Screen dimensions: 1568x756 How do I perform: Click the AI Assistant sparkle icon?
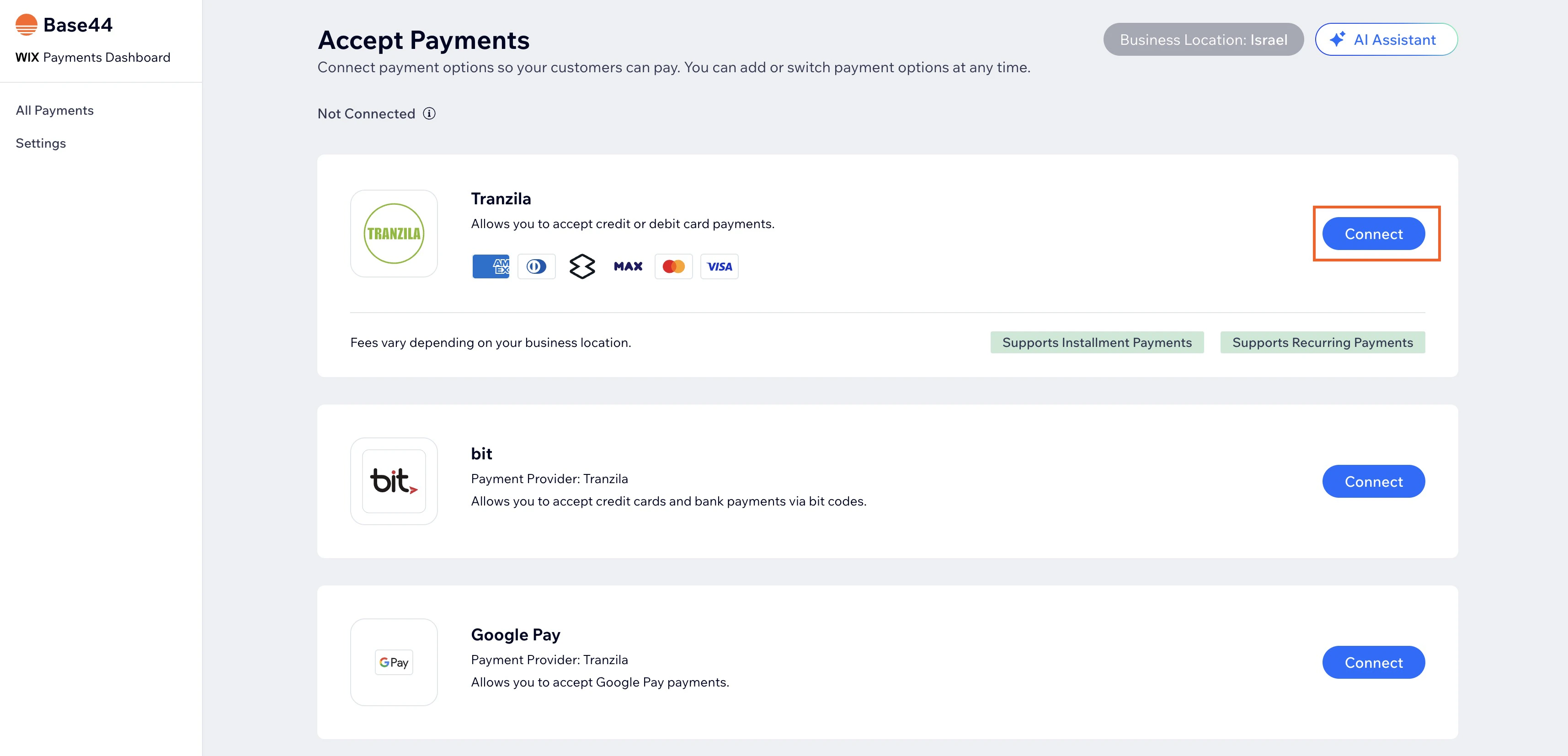(x=1337, y=40)
